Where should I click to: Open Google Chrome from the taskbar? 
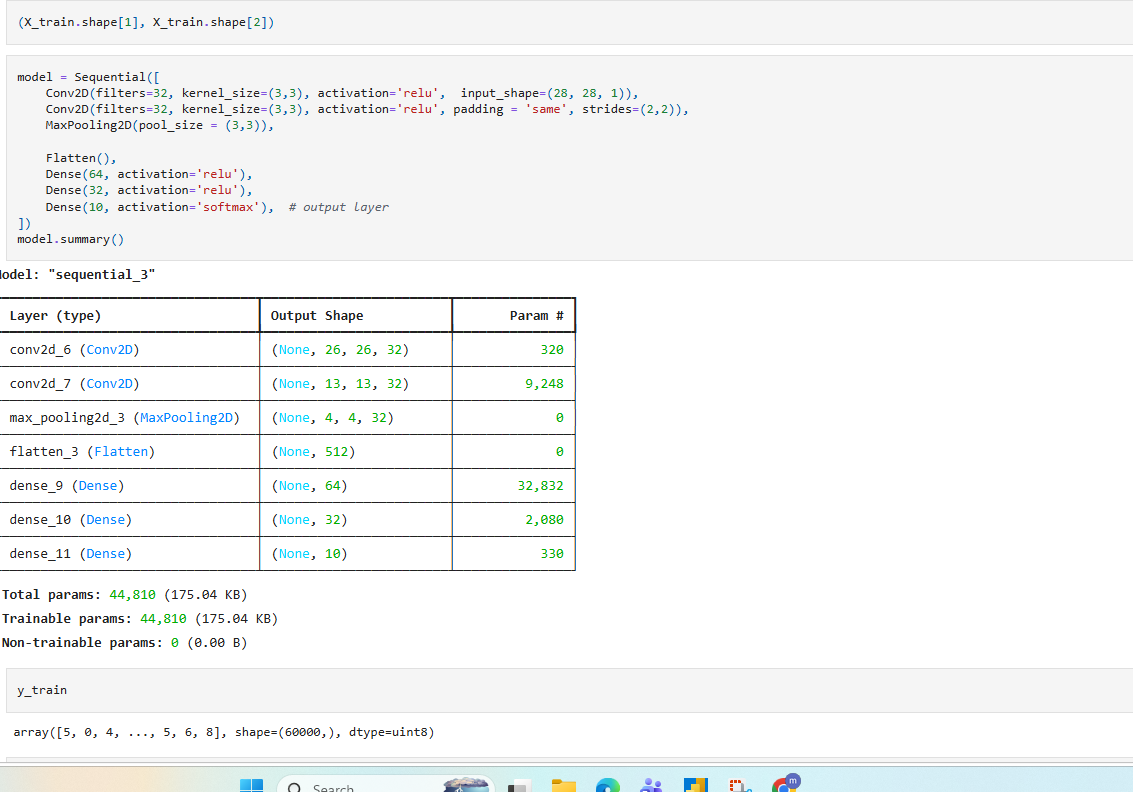[x=785, y=784]
